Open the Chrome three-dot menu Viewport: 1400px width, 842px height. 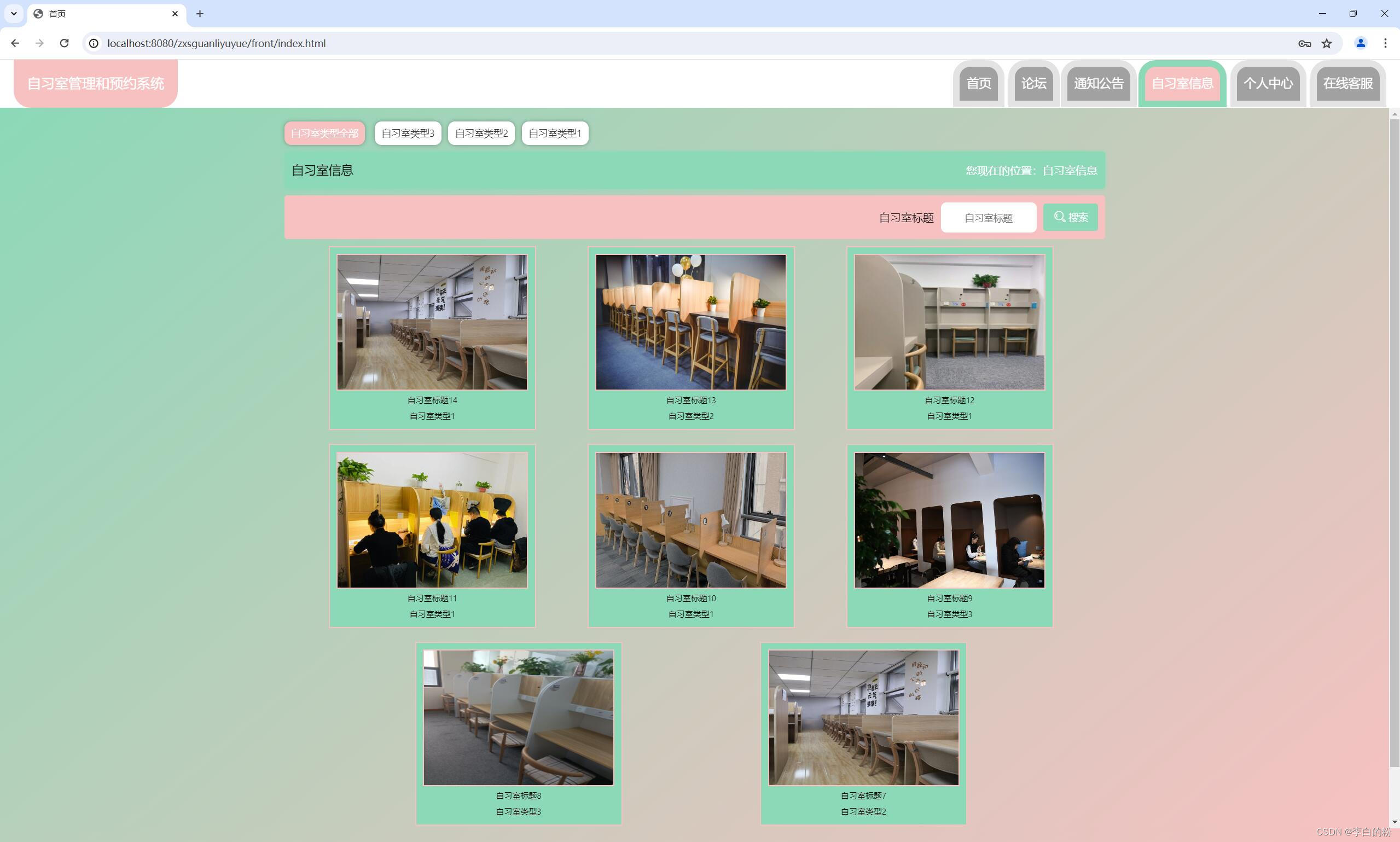(1385, 43)
